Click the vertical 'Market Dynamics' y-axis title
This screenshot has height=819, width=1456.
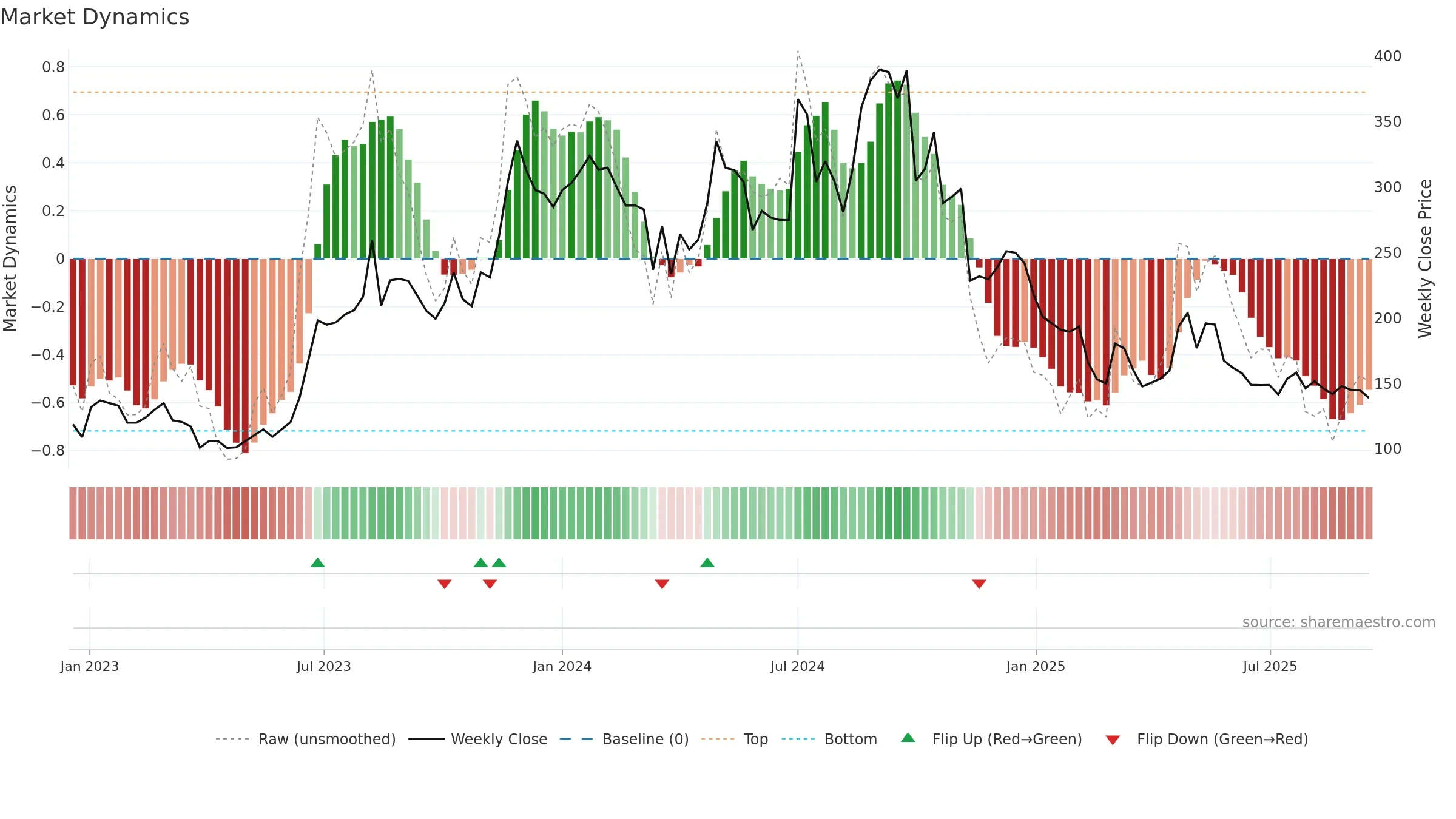tap(10, 258)
